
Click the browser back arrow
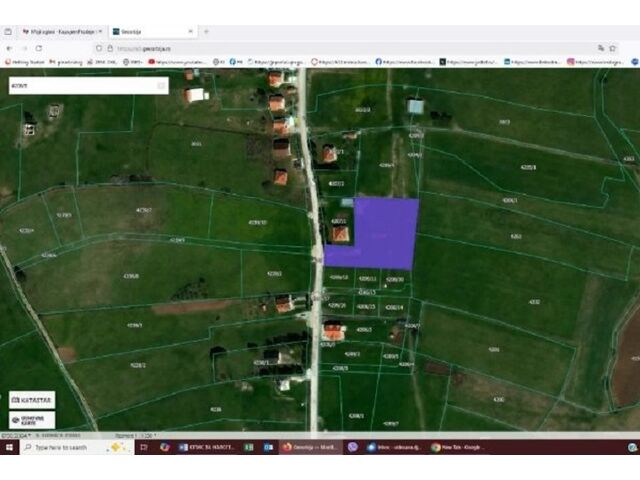pyautogui.click(x=11, y=47)
